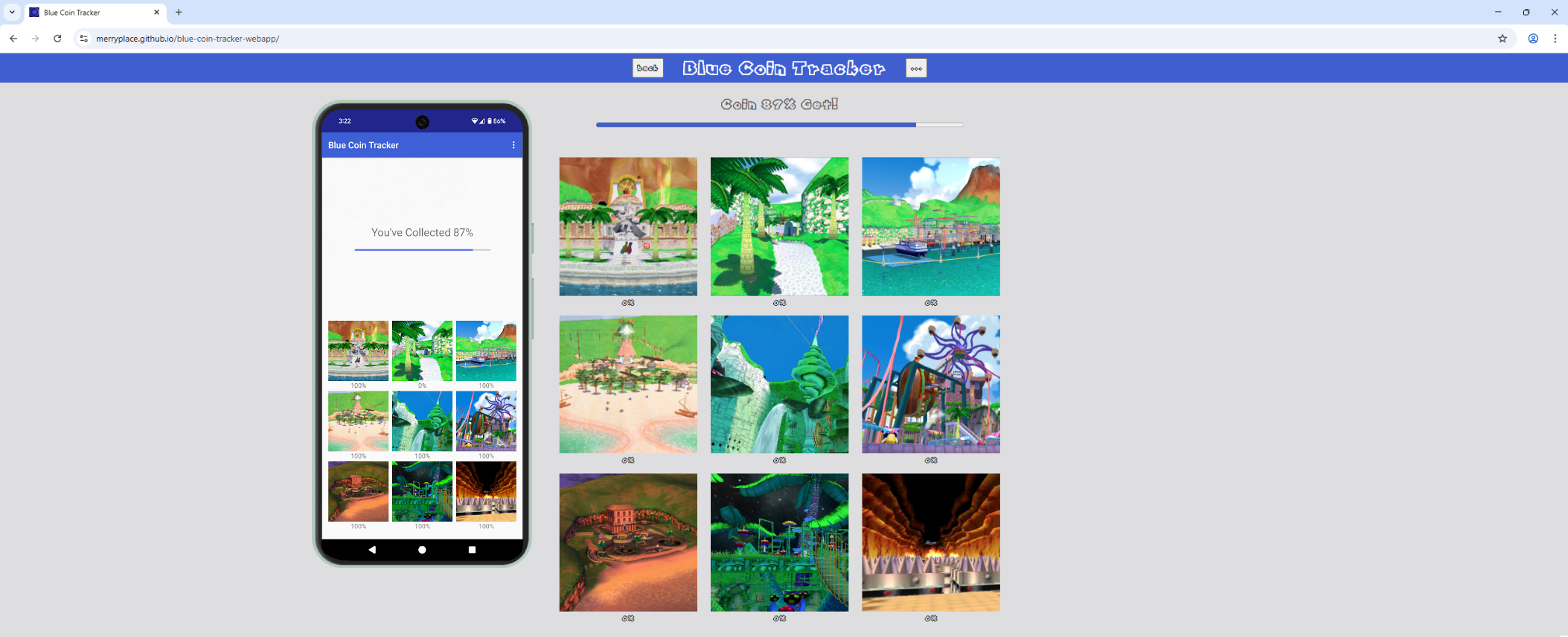Select the large sunset hotel thumbnail
The height and width of the screenshot is (637, 1568).
[x=628, y=542]
